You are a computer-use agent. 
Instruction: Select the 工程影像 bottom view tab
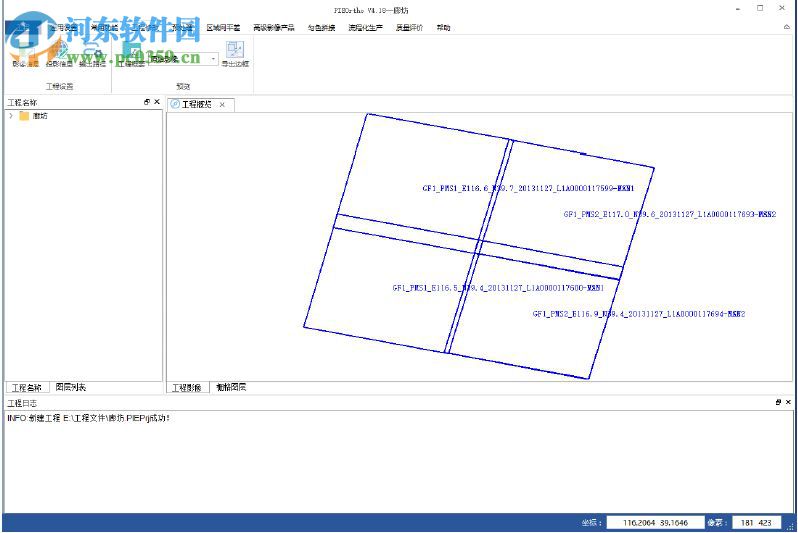pos(187,387)
